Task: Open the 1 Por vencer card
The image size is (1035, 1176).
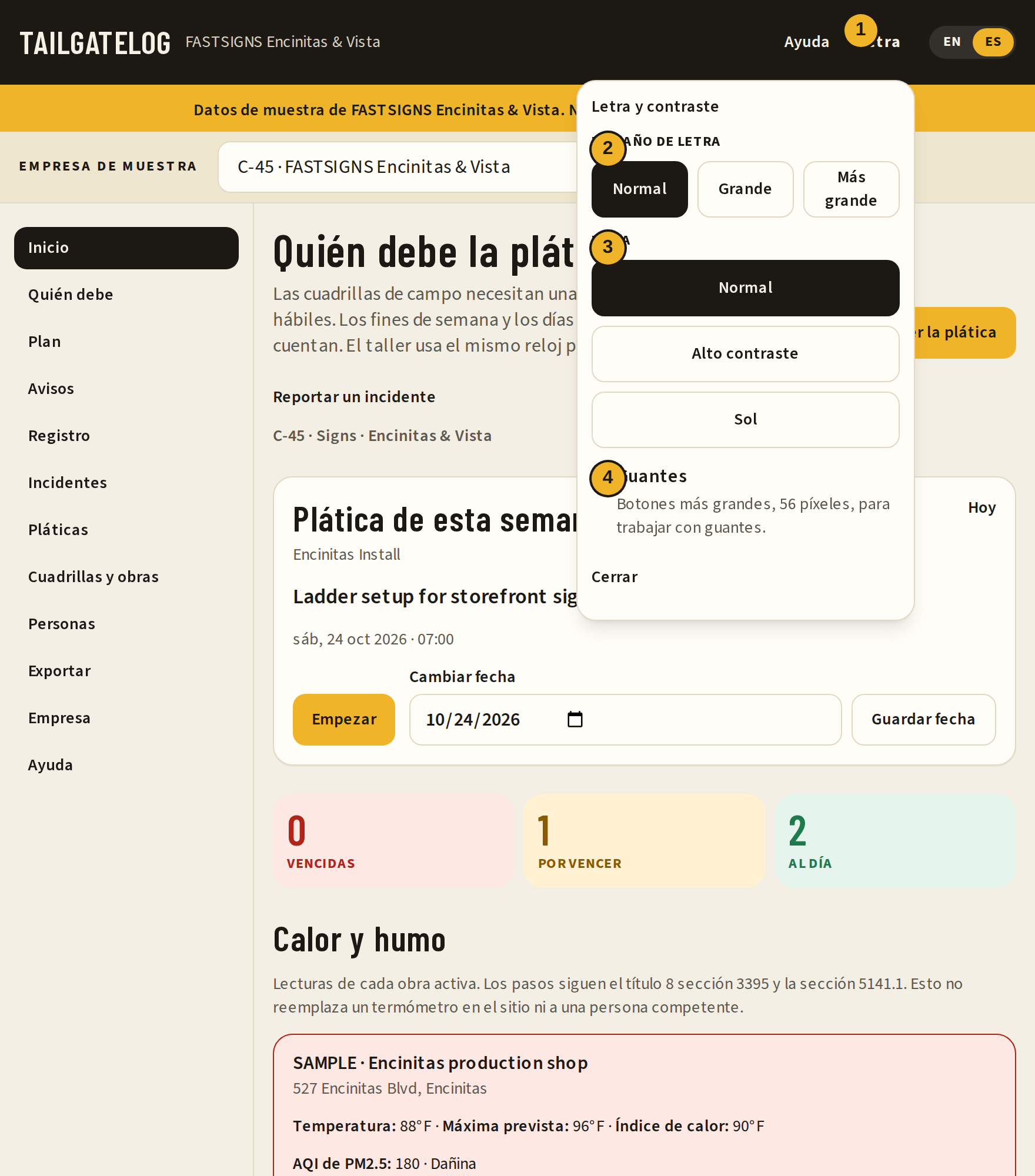Action: point(644,841)
